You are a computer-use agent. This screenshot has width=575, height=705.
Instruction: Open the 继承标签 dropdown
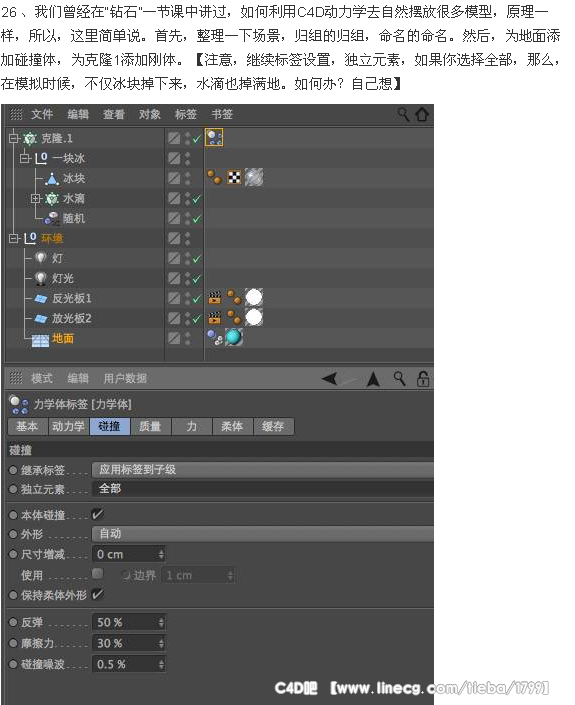tap(263, 470)
